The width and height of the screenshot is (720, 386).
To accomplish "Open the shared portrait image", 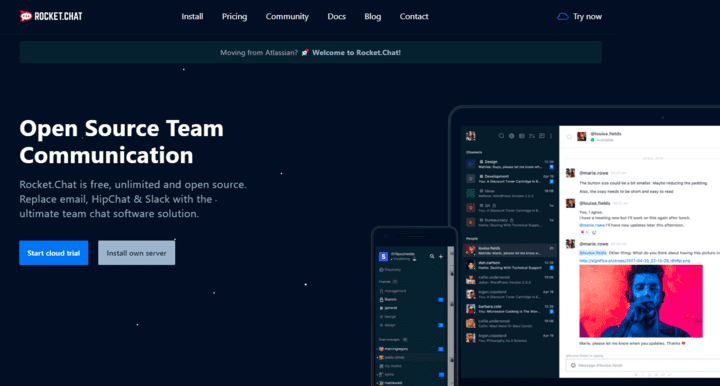I will point(641,301).
